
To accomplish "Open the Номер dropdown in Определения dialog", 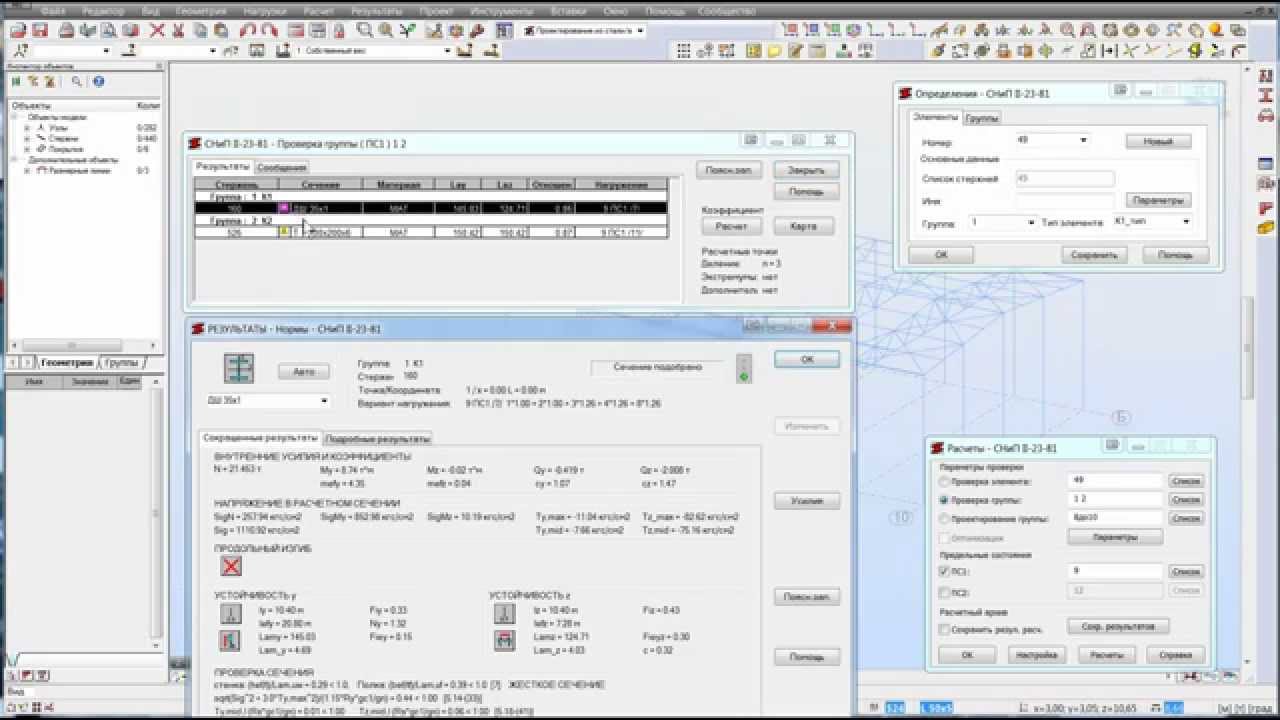I will click(x=1083, y=141).
